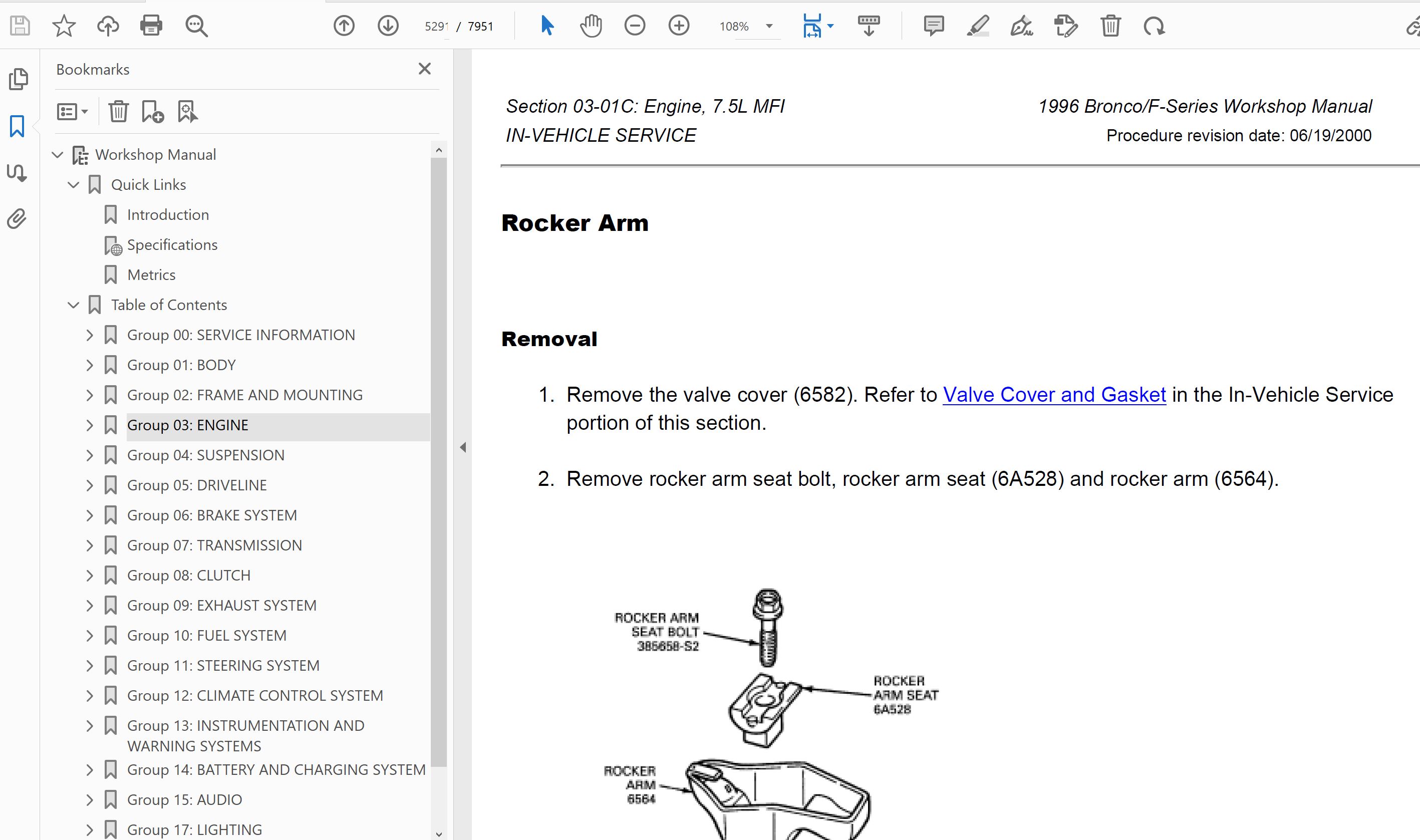Open the zoom level percentage dropdown
1420x840 pixels.
[768, 26]
